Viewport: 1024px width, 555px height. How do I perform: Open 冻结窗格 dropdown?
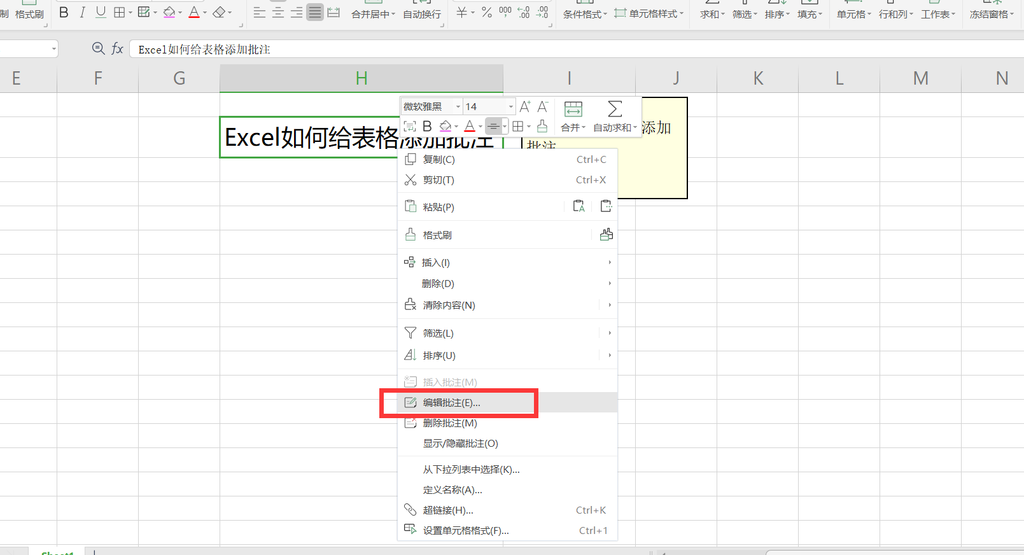coord(991,14)
